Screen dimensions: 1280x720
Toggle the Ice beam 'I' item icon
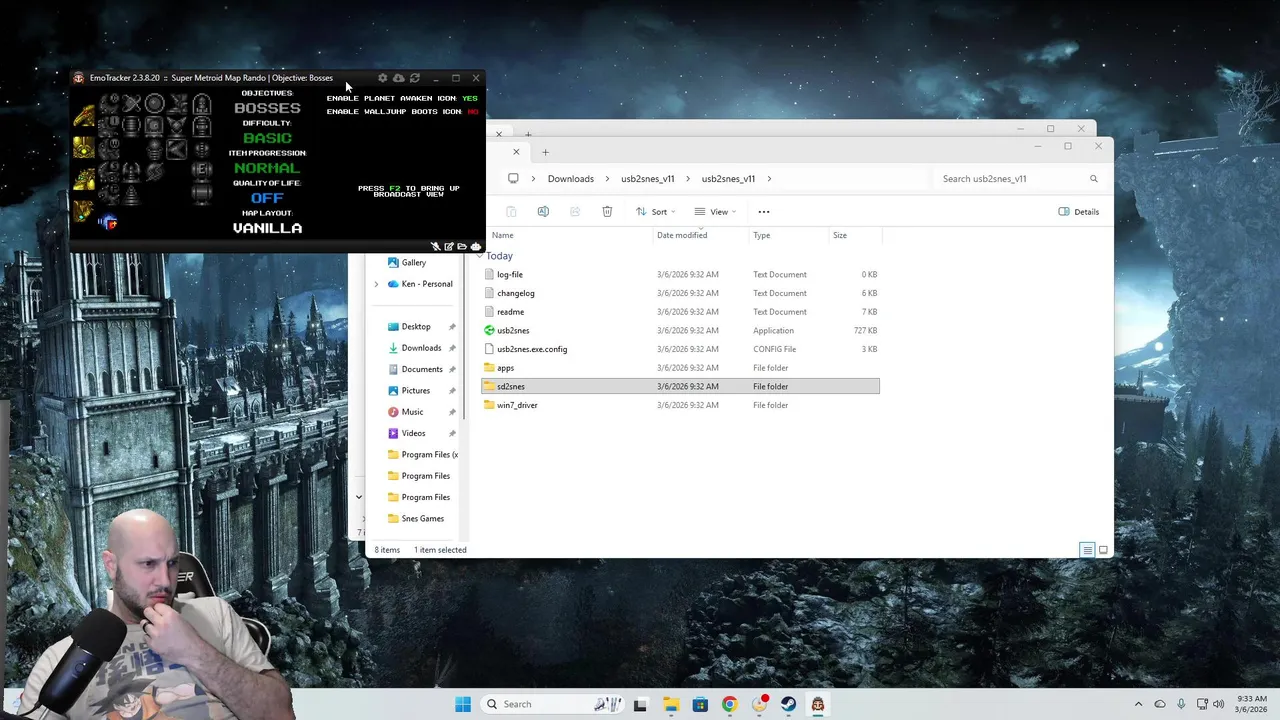coord(109,127)
